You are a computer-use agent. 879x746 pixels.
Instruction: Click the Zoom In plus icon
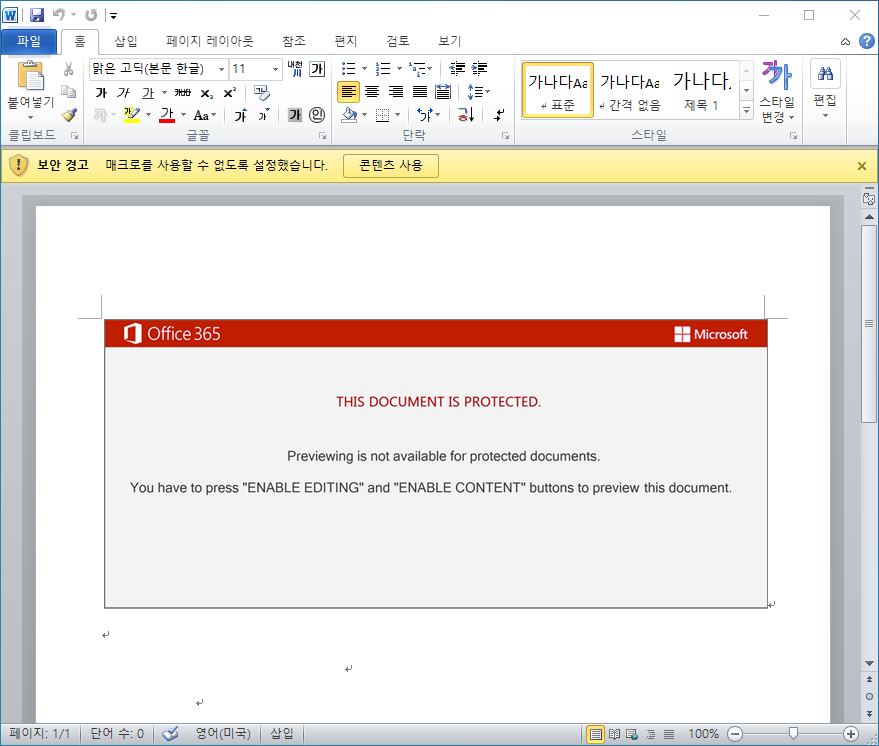click(850, 734)
